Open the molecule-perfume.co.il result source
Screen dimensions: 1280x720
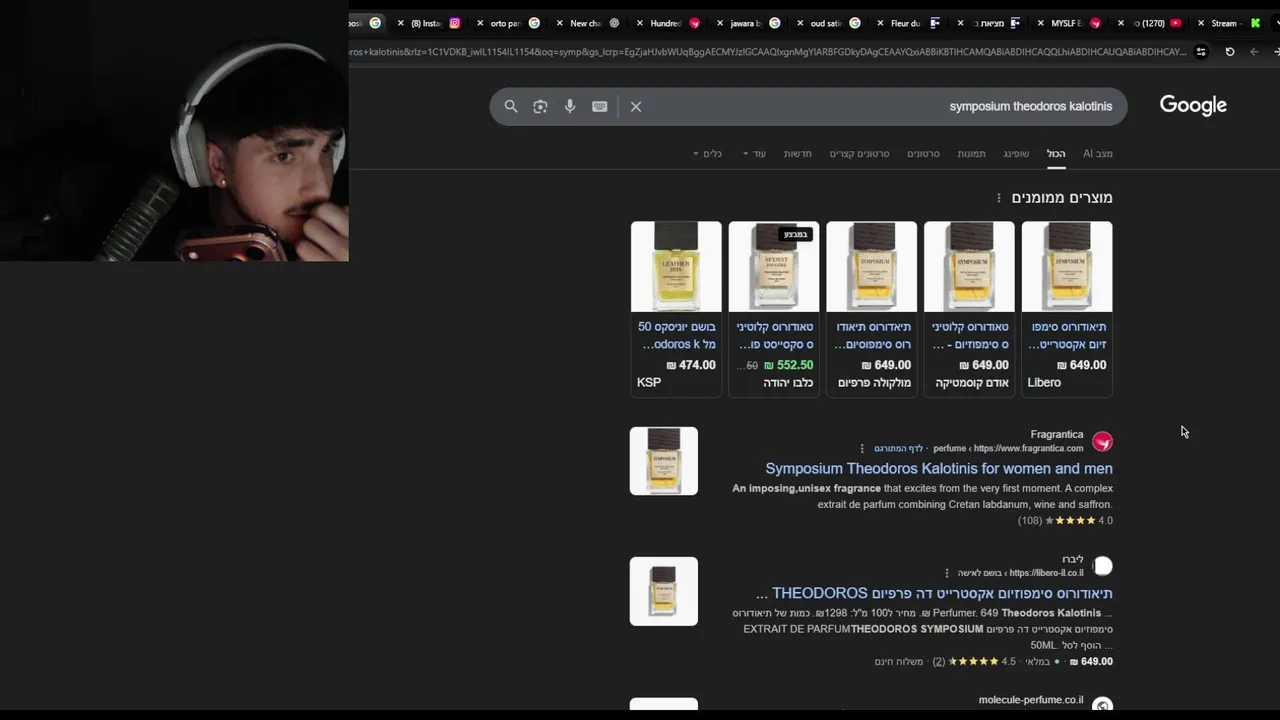tap(1031, 700)
